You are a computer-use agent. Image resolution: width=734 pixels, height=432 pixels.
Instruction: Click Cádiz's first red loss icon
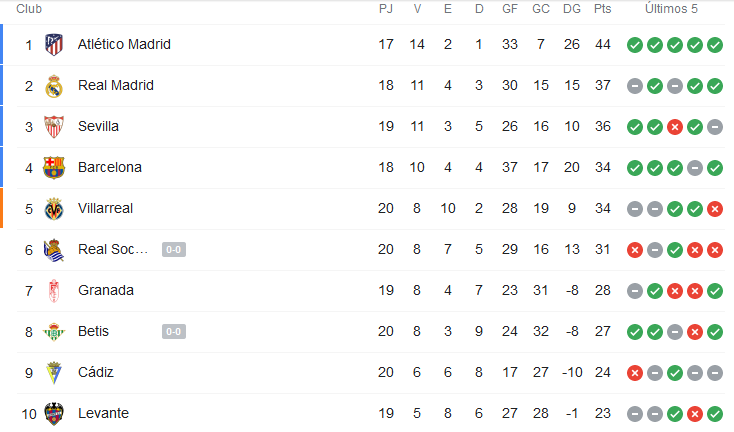point(635,373)
